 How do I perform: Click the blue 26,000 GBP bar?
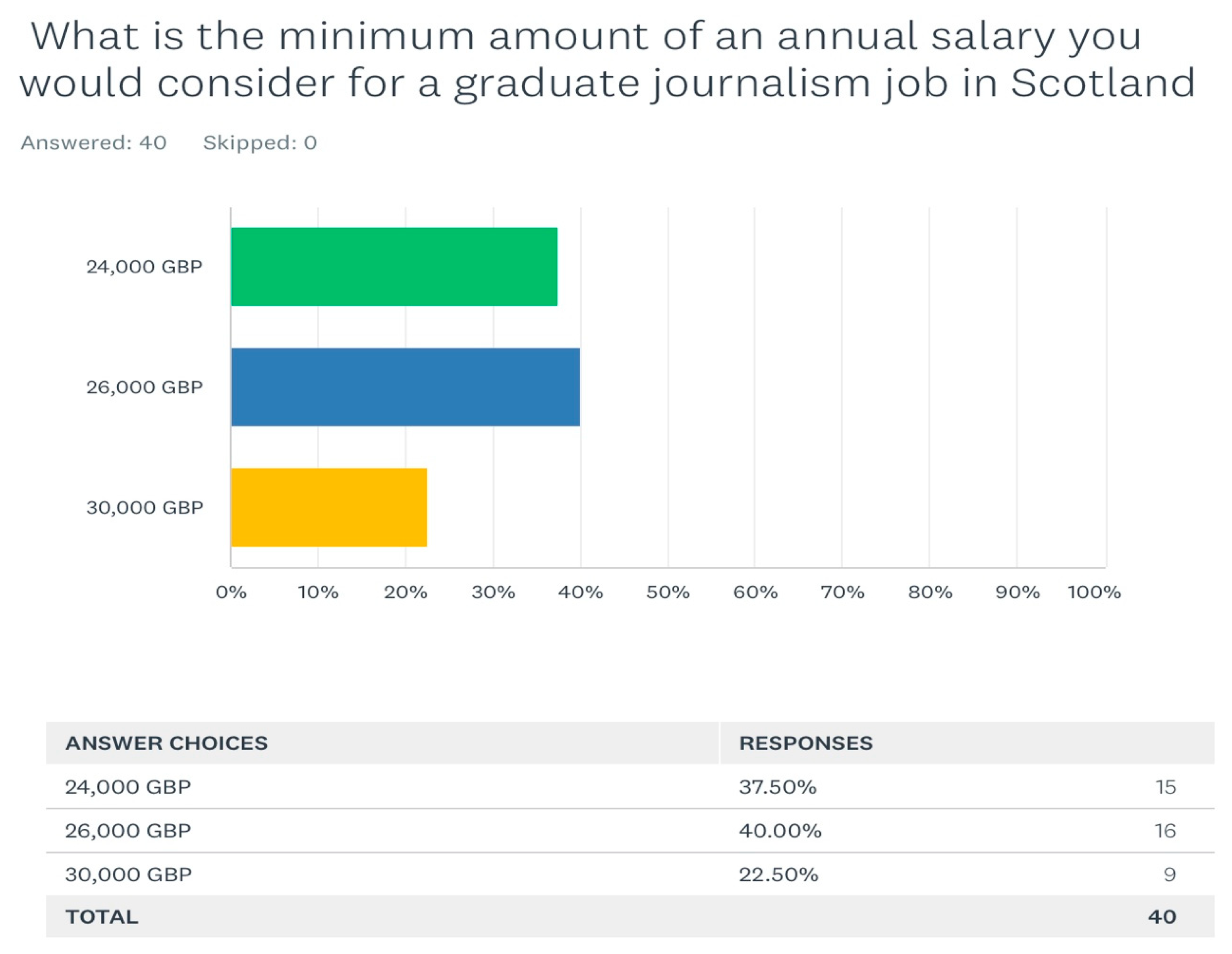click(406, 387)
